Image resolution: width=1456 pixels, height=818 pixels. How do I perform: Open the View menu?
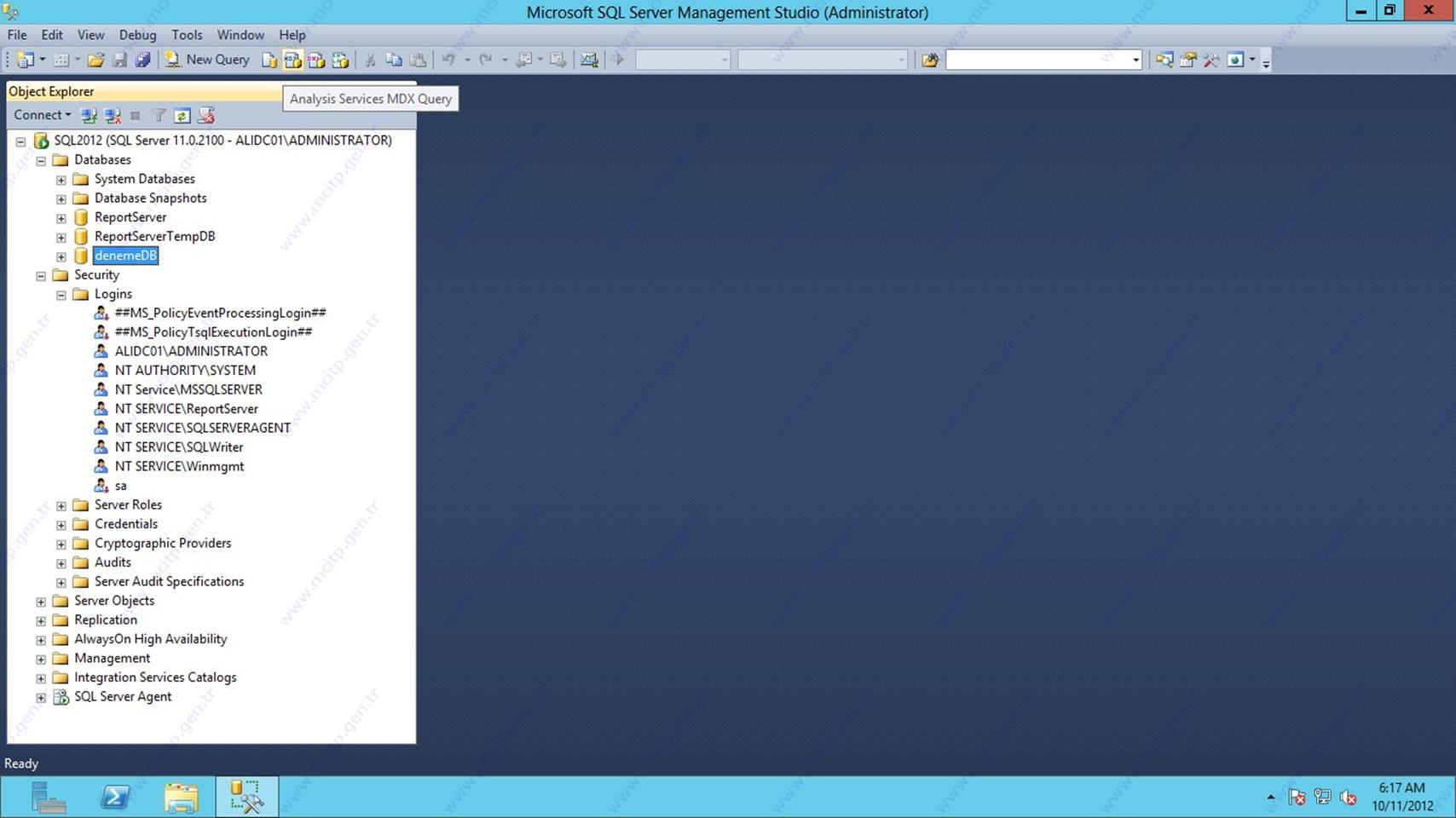tap(90, 35)
